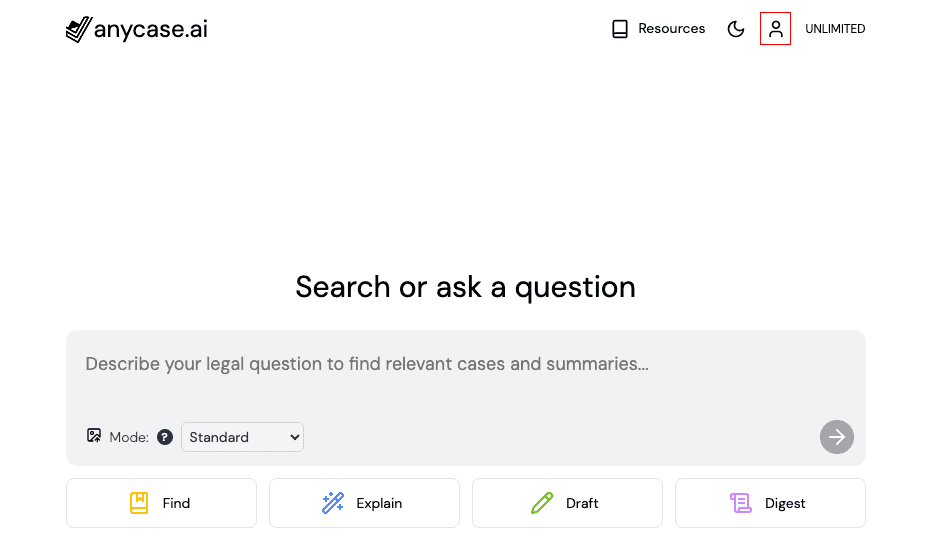Toggle dark mode with the moon icon
Viewport: 928px width, 560px height.
[x=736, y=28]
